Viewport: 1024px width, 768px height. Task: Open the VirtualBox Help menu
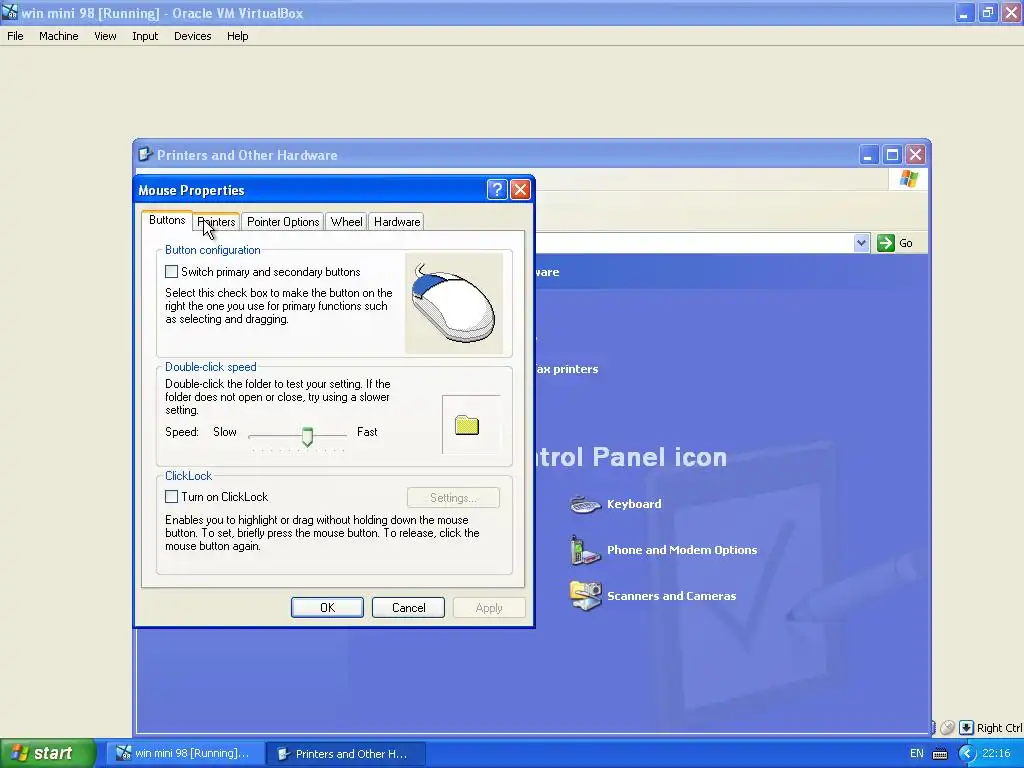click(238, 36)
